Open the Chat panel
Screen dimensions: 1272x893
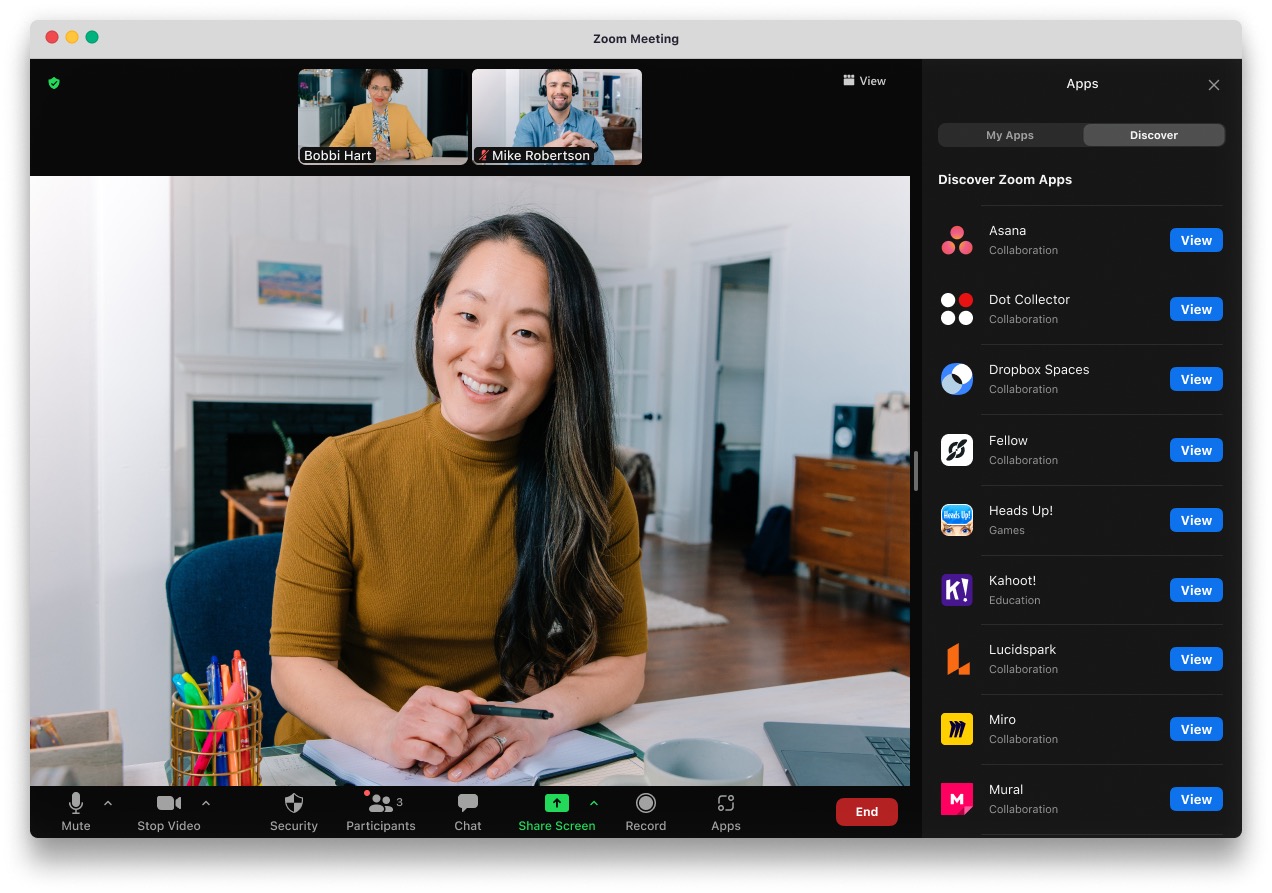coord(467,811)
